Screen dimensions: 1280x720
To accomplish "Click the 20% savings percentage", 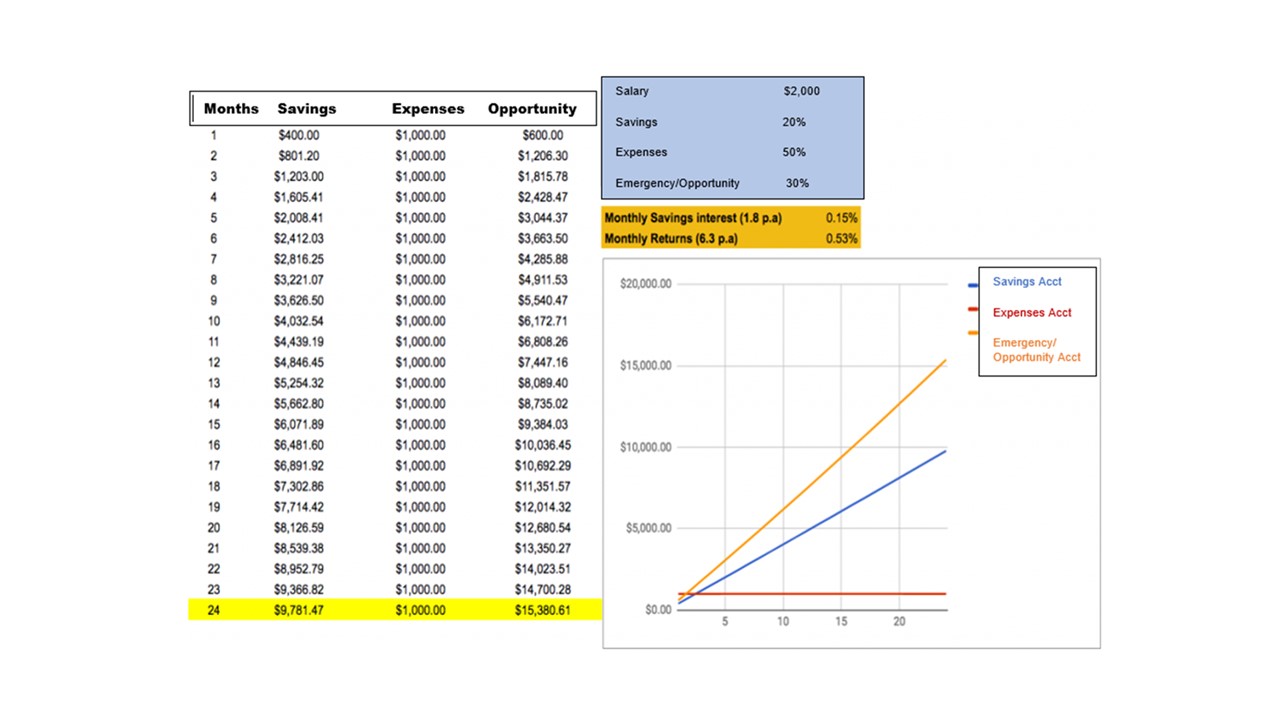I will click(794, 122).
